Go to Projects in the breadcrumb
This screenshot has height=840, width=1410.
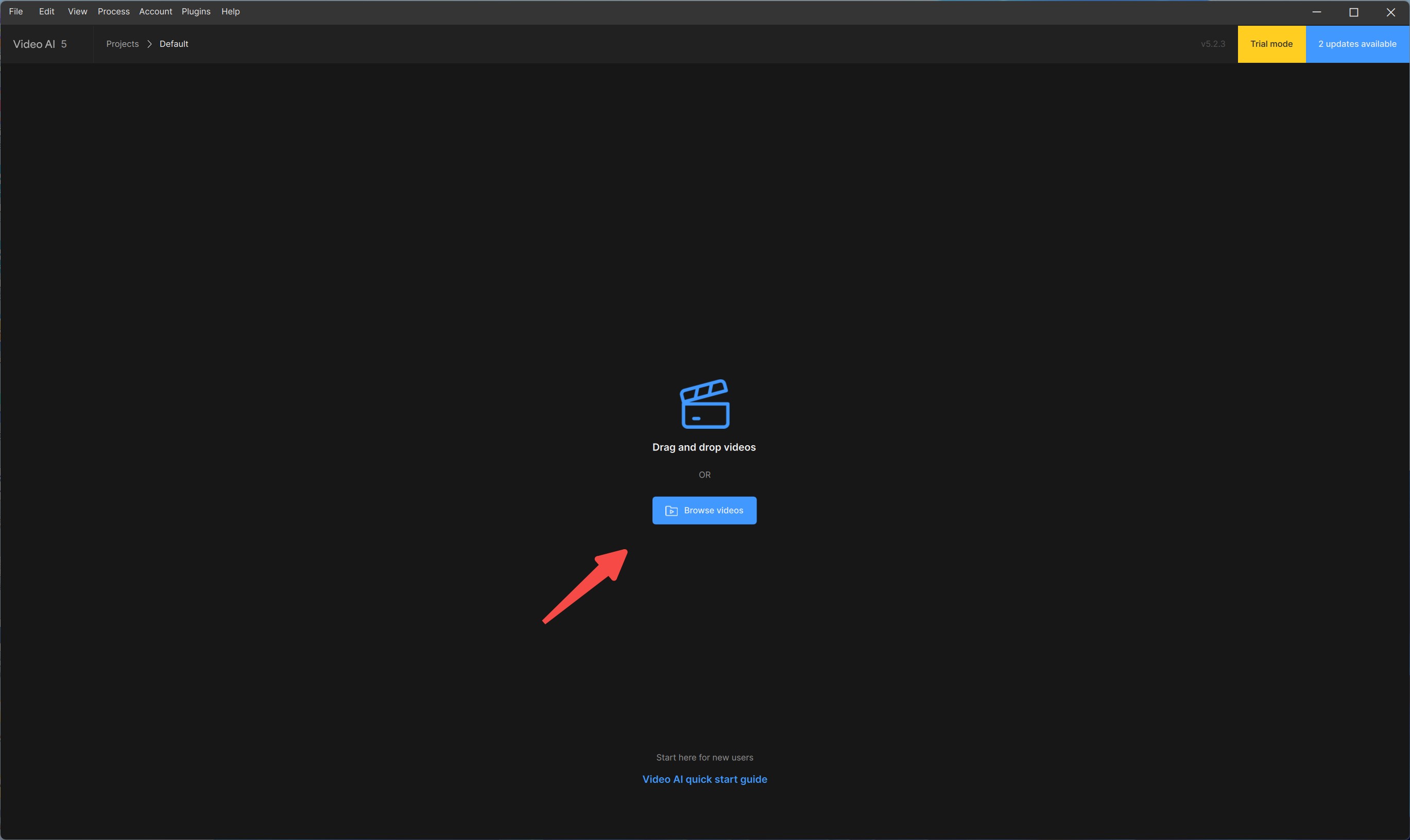[x=123, y=44]
